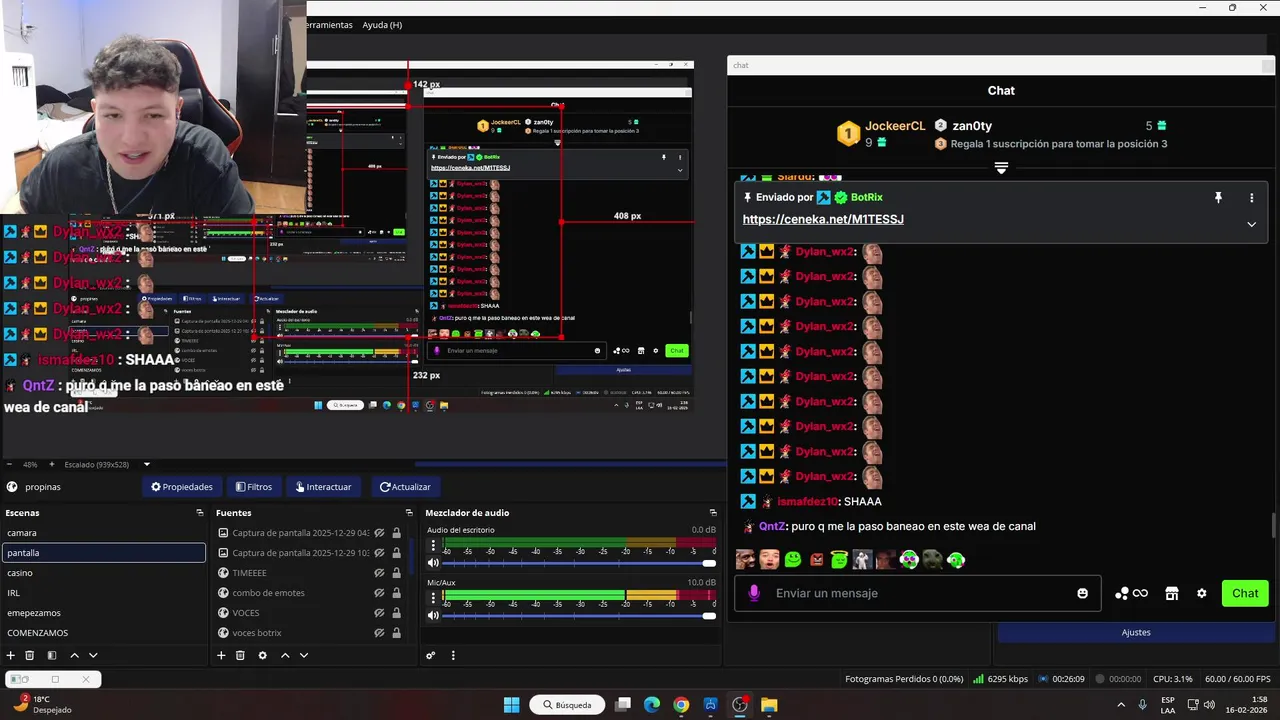This screenshot has height=720, width=1280.
Task: Toggle visibility of voces botrix source
Action: pos(379,633)
